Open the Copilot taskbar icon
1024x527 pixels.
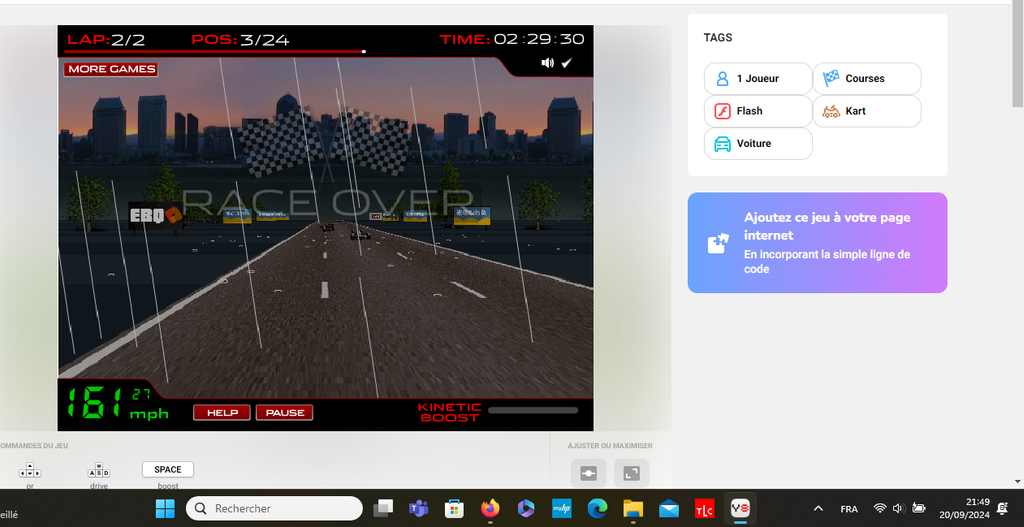coord(526,508)
